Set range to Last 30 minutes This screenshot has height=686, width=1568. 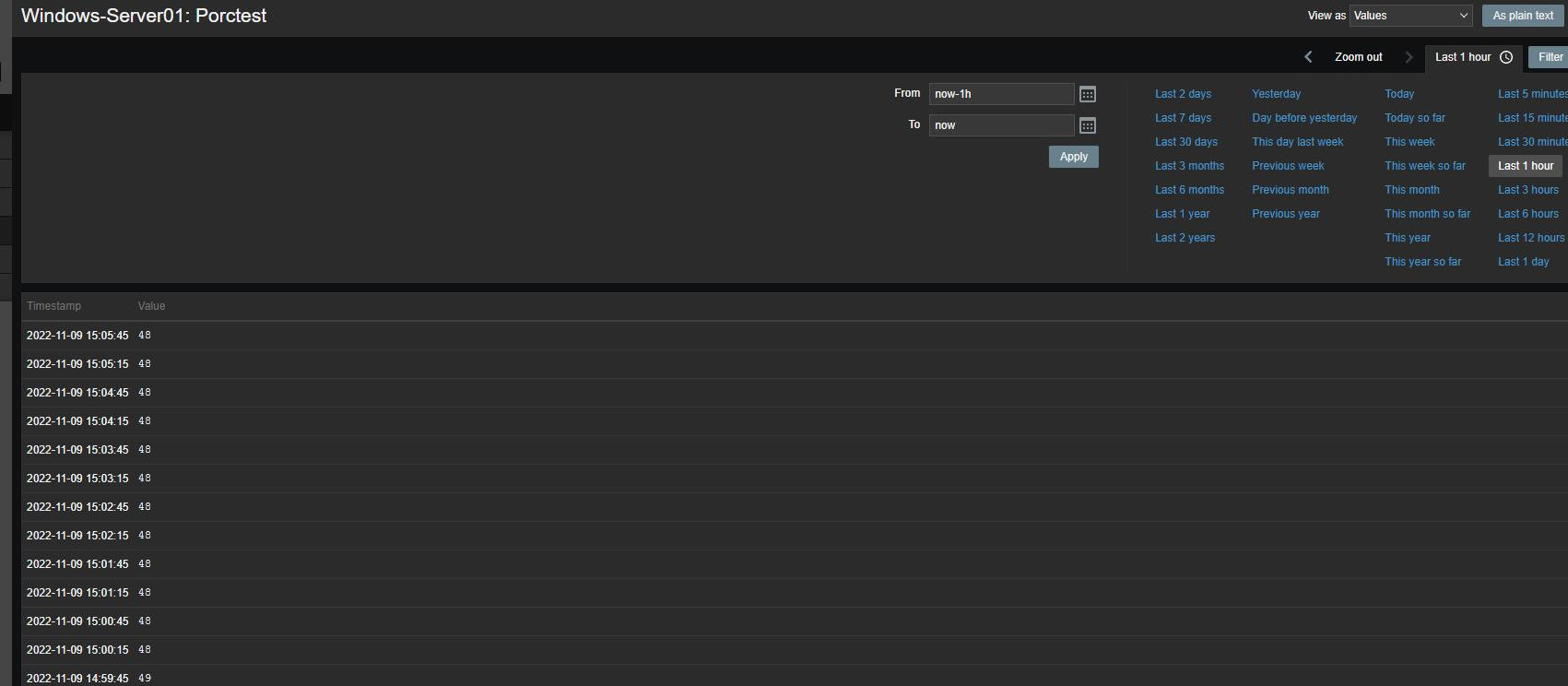(1532, 142)
